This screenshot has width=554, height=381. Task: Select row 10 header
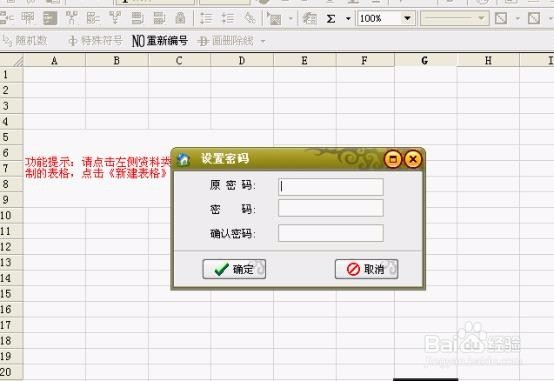[x=11, y=215]
